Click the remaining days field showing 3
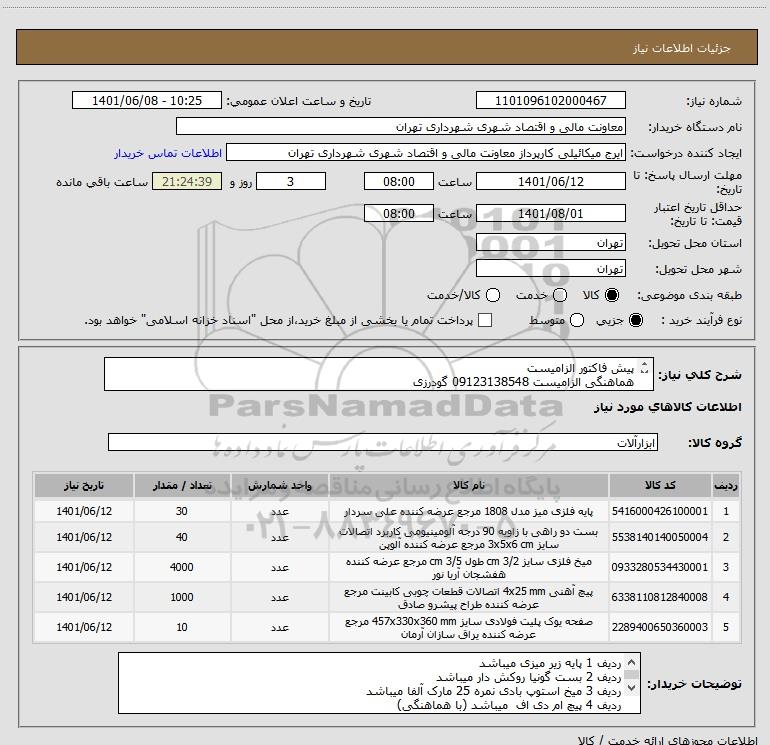Image resolution: width=770 pixels, height=745 pixels. [291, 181]
